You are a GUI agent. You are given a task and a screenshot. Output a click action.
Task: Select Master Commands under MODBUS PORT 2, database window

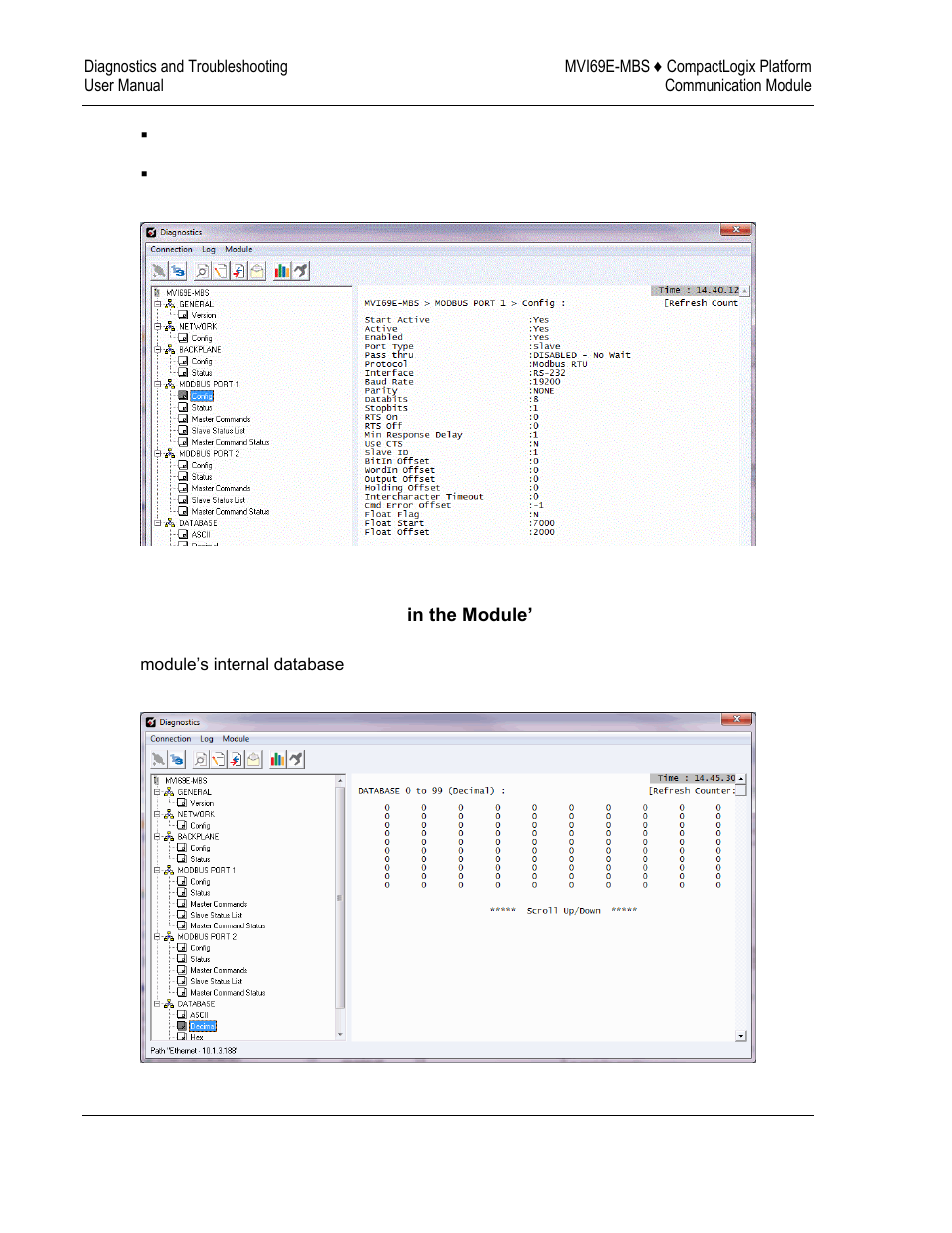(x=219, y=970)
